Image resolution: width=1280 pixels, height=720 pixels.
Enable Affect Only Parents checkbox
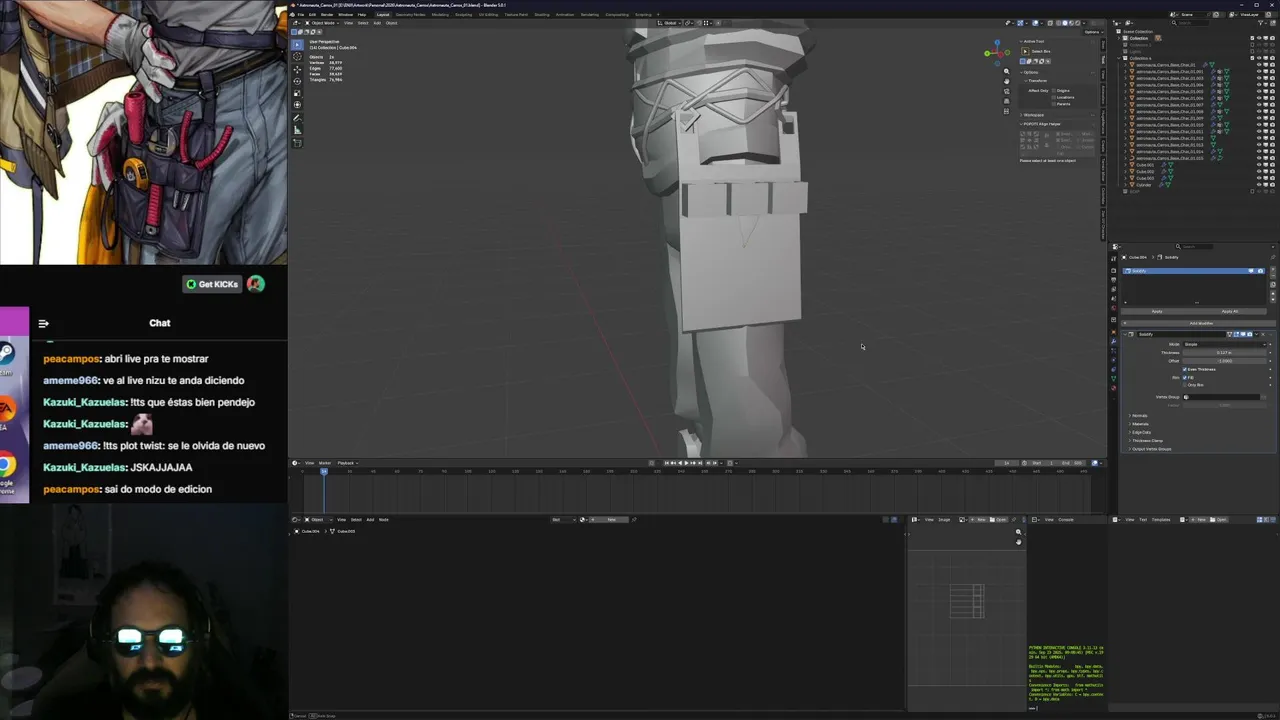[x=1054, y=104]
